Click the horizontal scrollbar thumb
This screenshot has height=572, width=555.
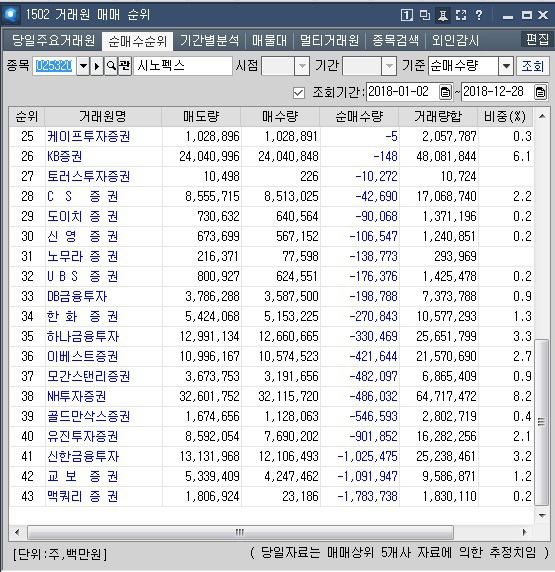point(240,532)
